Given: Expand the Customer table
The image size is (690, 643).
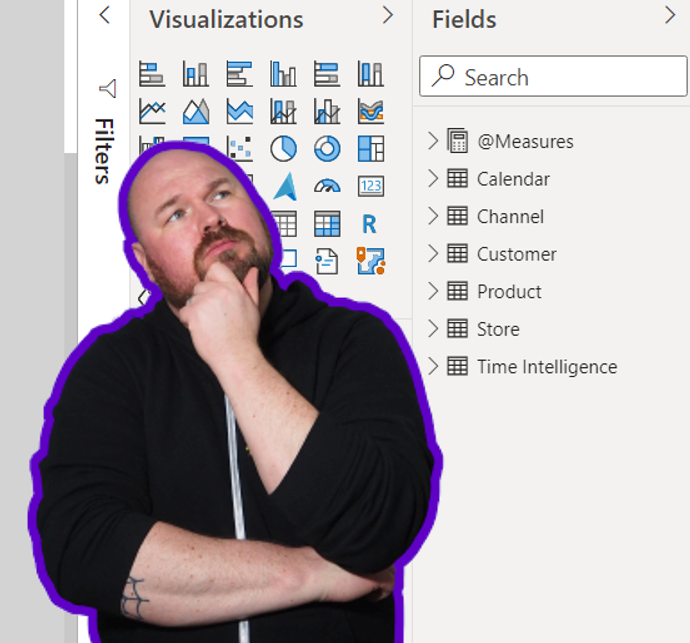Looking at the screenshot, I should (x=433, y=254).
